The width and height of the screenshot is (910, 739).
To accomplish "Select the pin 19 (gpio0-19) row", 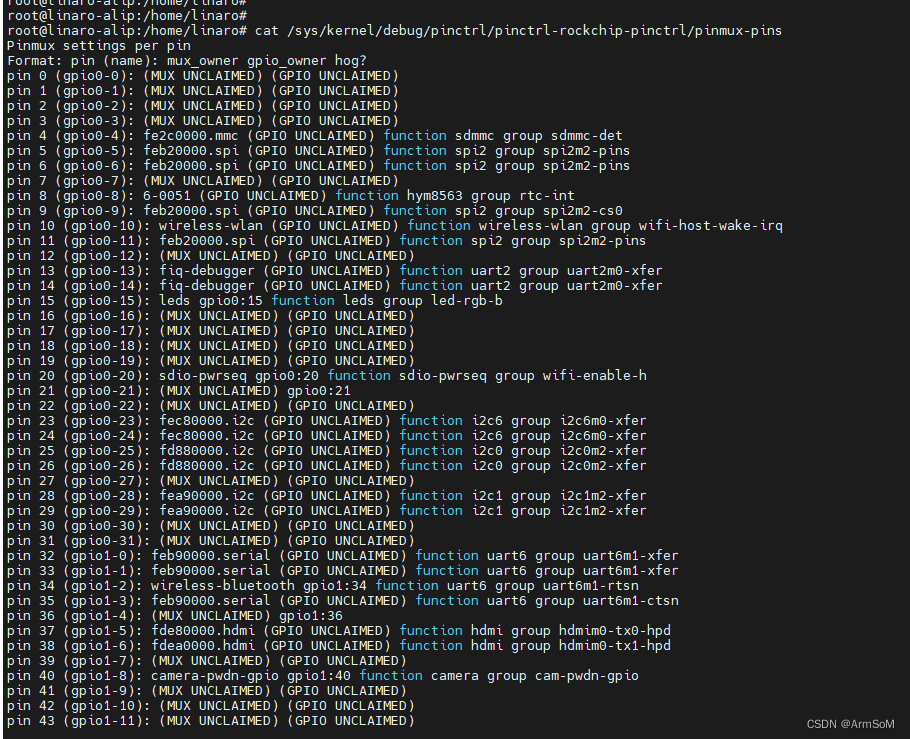I will coord(211,361).
